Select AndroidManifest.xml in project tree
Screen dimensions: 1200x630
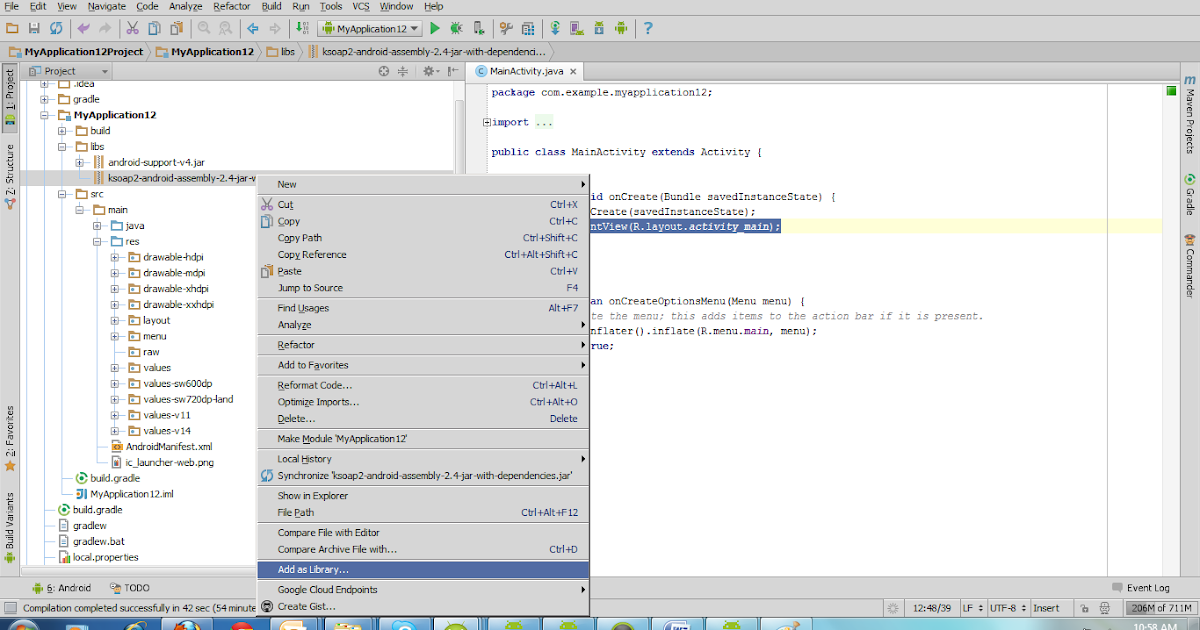[161, 446]
